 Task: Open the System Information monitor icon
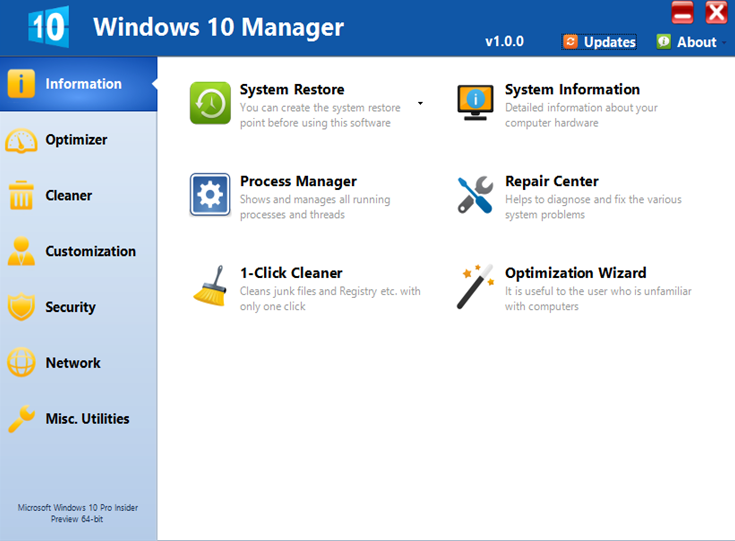(475, 103)
